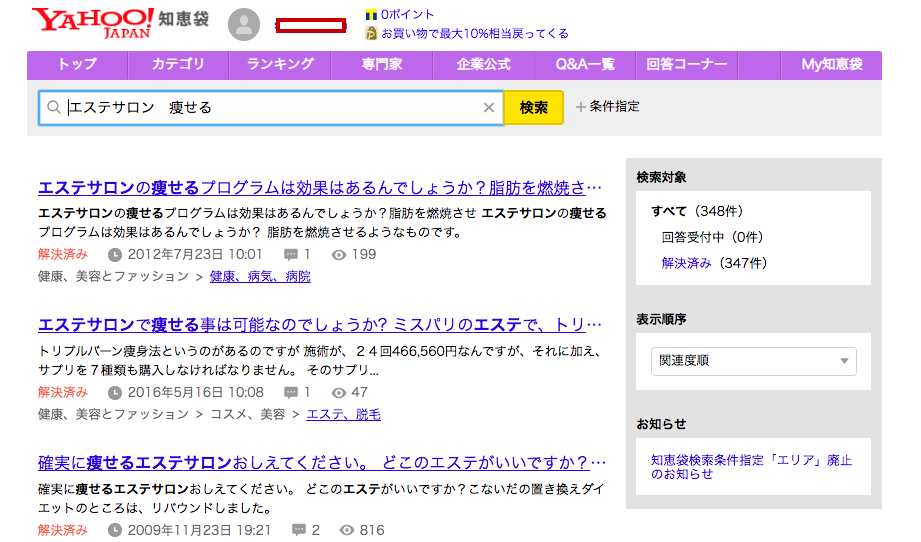Screen dimensions: 921x542
Task: Click into the search text field
Action: (270, 108)
